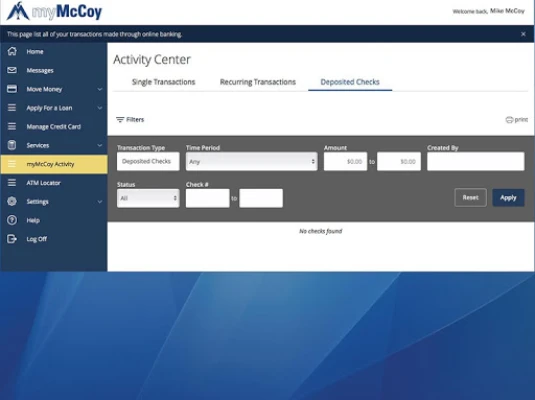Image resolution: width=535 pixels, height=400 pixels.
Task: Open the Status dropdown
Action: click(x=148, y=198)
